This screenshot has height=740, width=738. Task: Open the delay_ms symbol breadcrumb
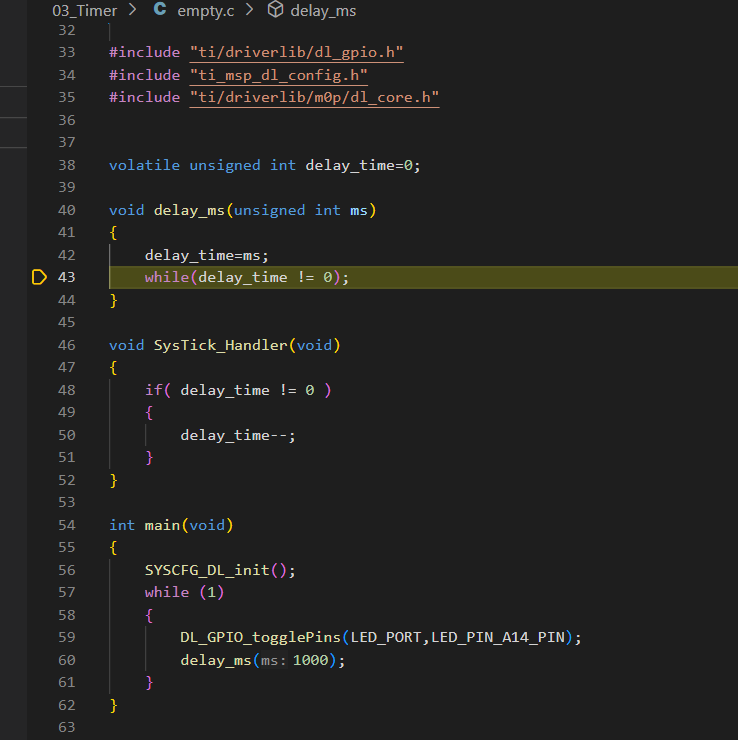click(x=323, y=11)
